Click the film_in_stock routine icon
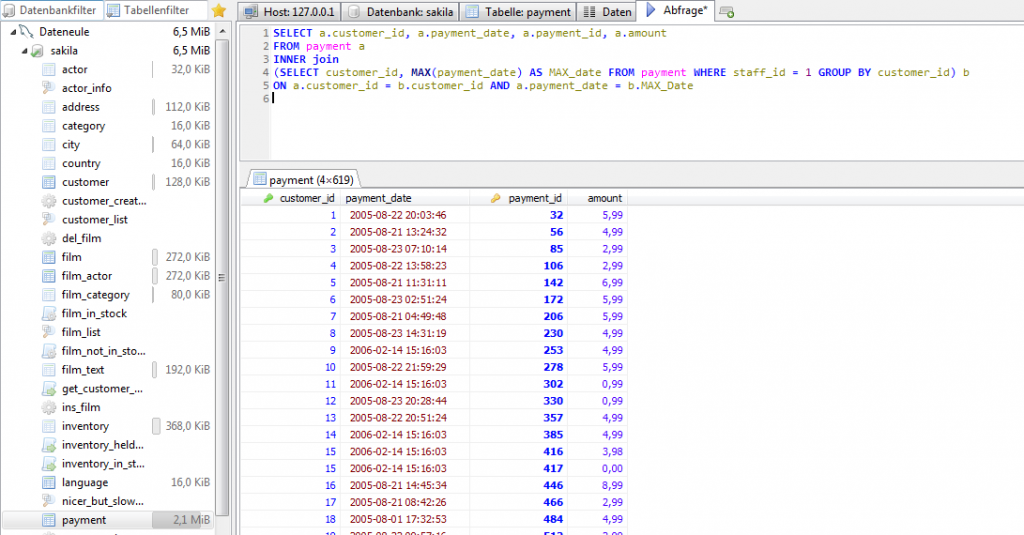This screenshot has width=1024, height=535. pos(49,313)
